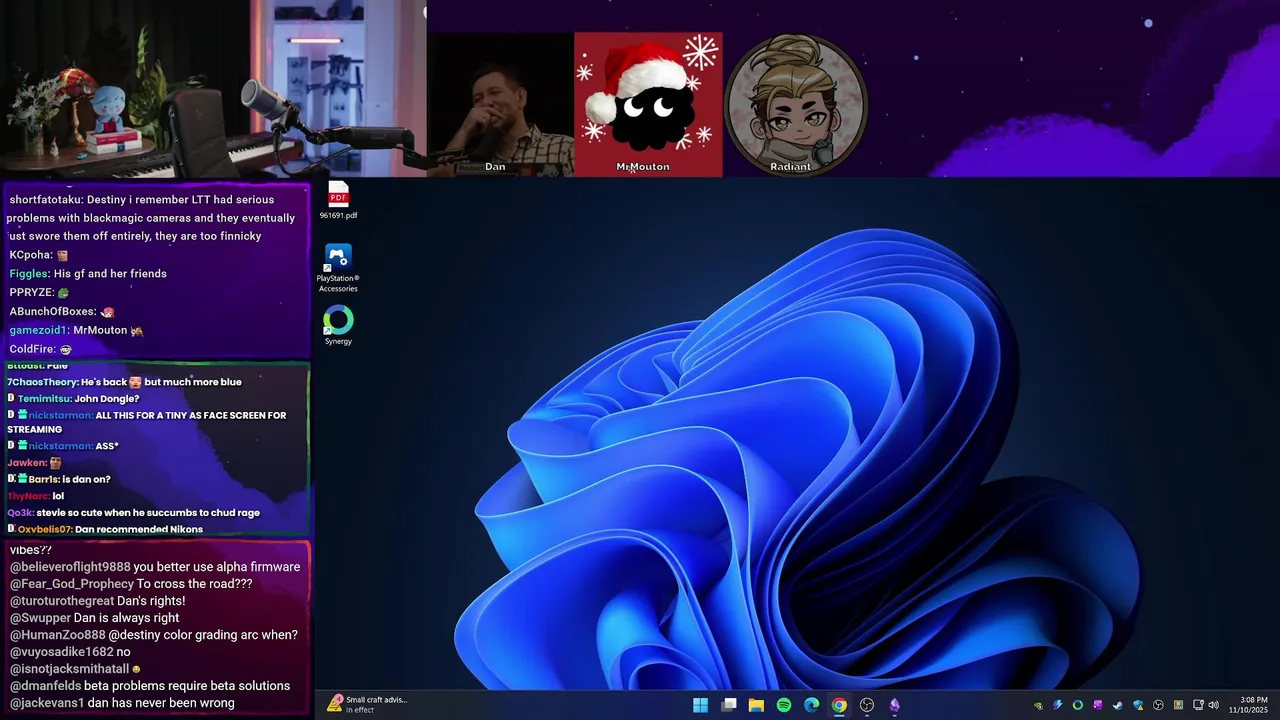
Task: Open the Windows Start menu
Action: click(x=701, y=705)
